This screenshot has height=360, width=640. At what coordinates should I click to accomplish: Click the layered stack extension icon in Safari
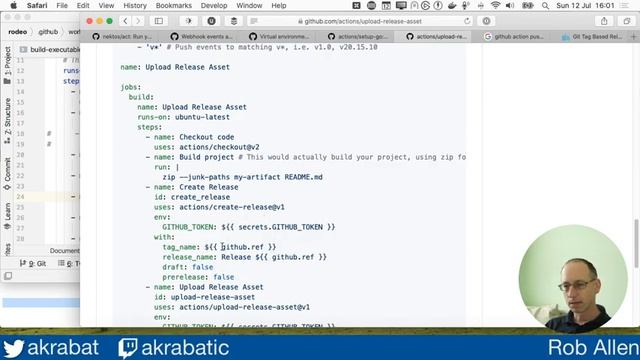233,21
